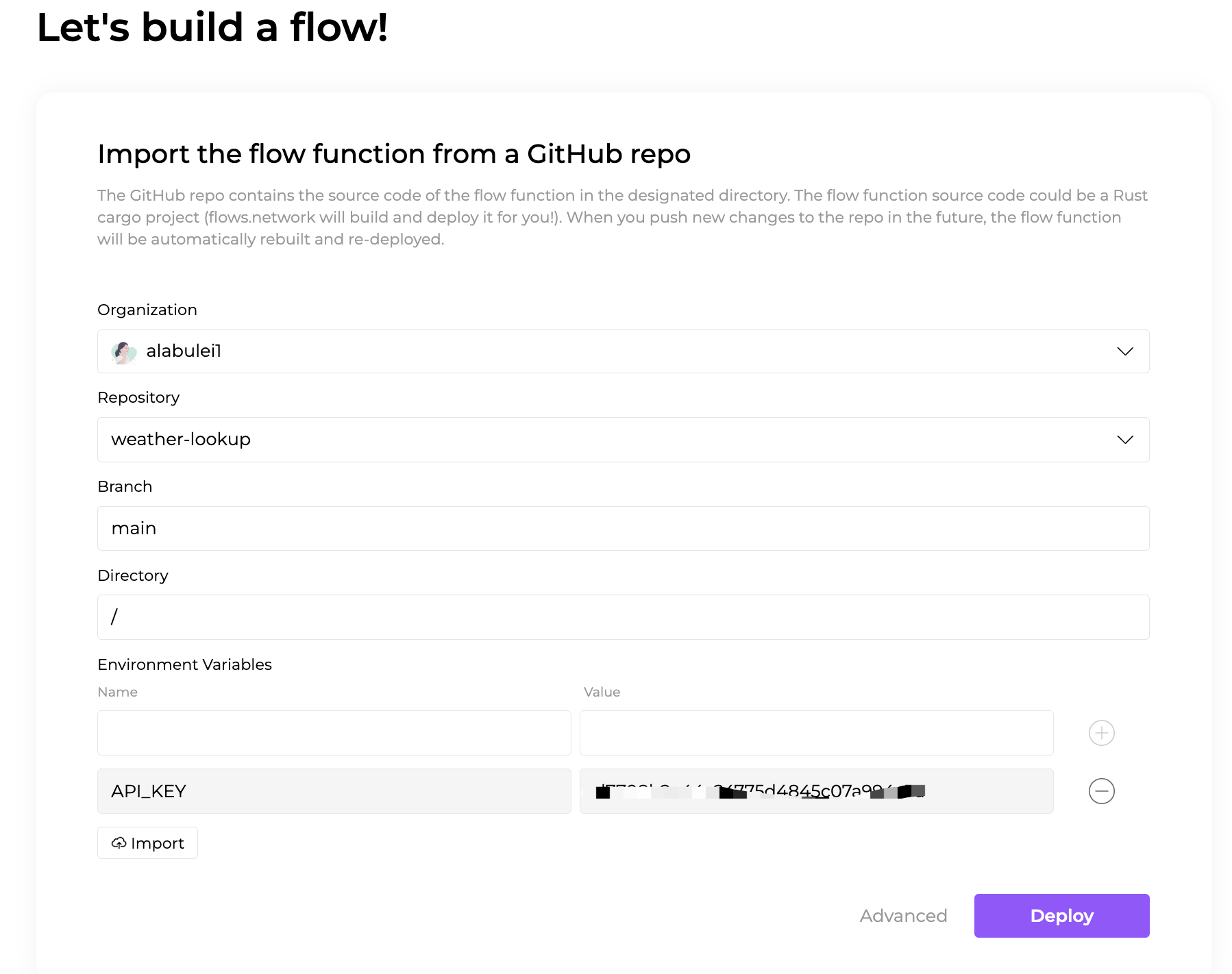Click the alabulei1 profile avatar
1232x974 pixels.
123,351
